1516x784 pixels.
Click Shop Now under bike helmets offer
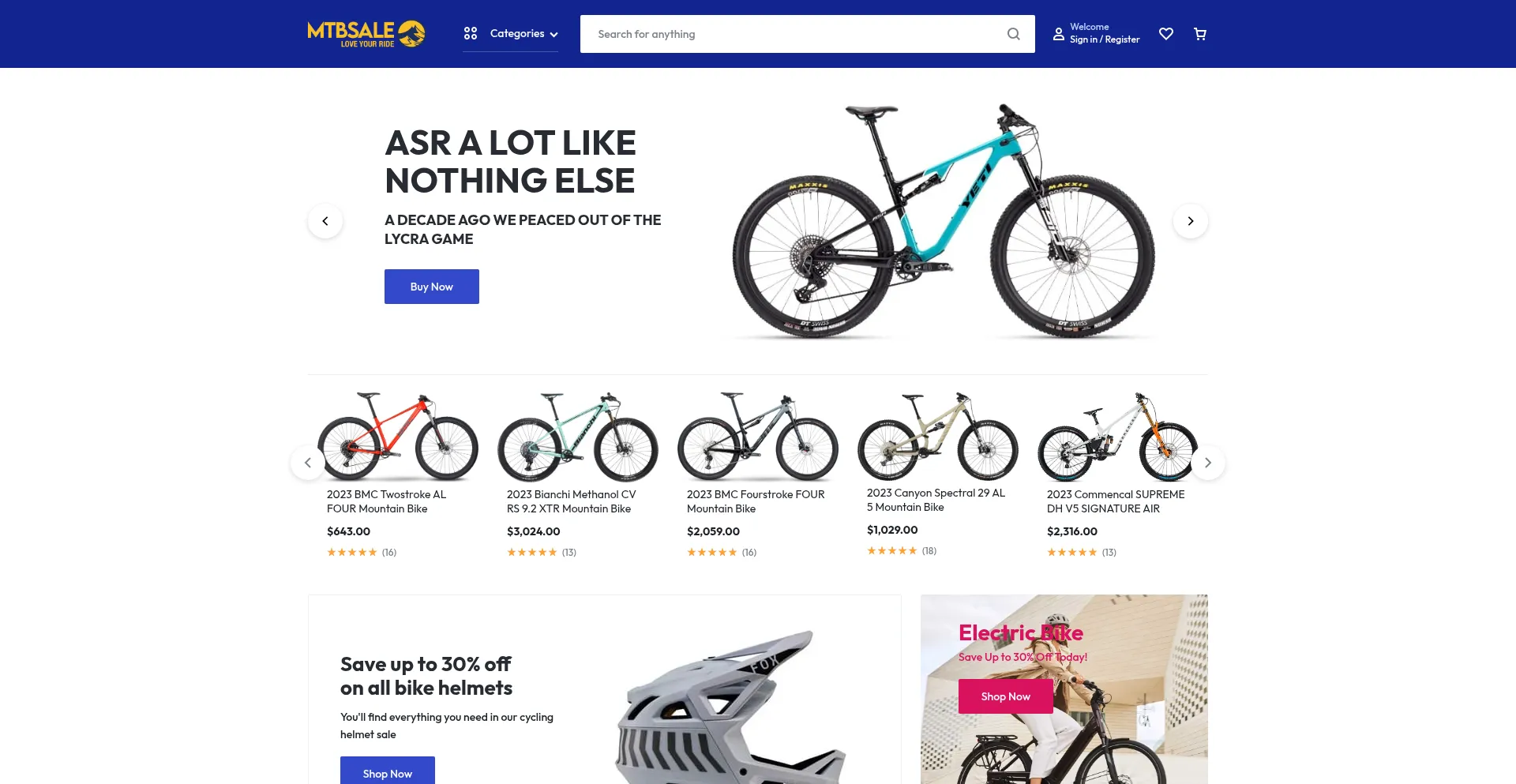coord(388,772)
